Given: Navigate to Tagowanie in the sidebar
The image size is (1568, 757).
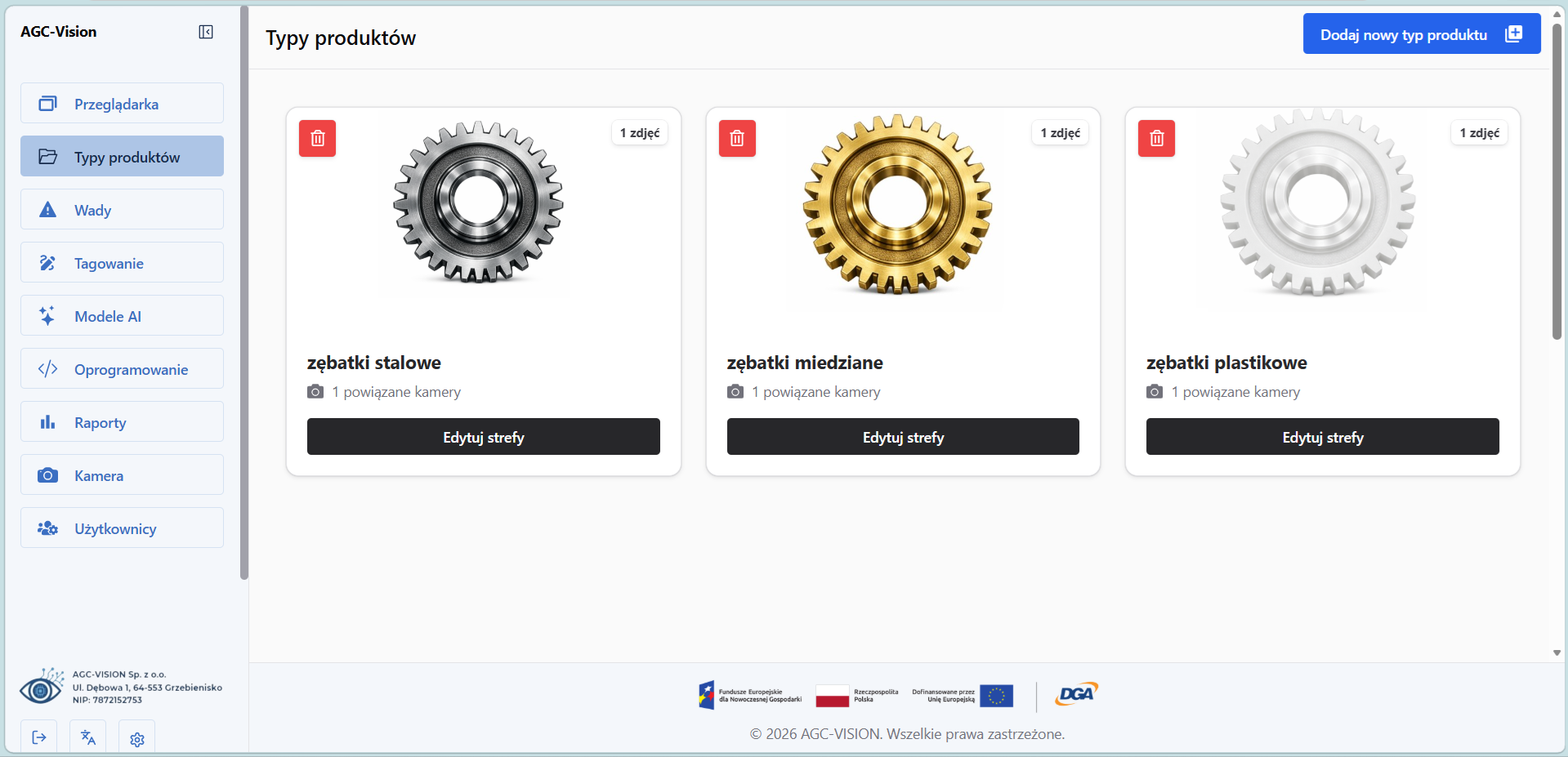Looking at the screenshot, I should pyautogui.click(x=122, y=263).
